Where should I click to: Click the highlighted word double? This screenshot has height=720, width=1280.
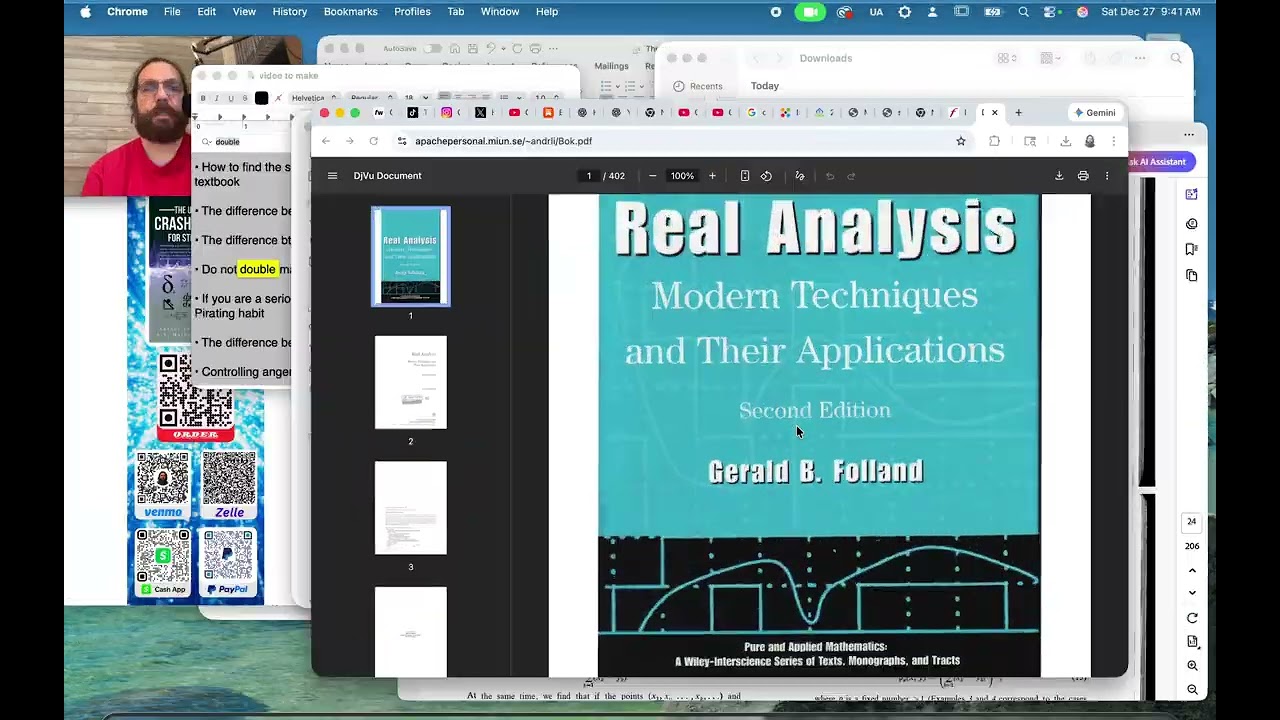(x=257, y=269)
